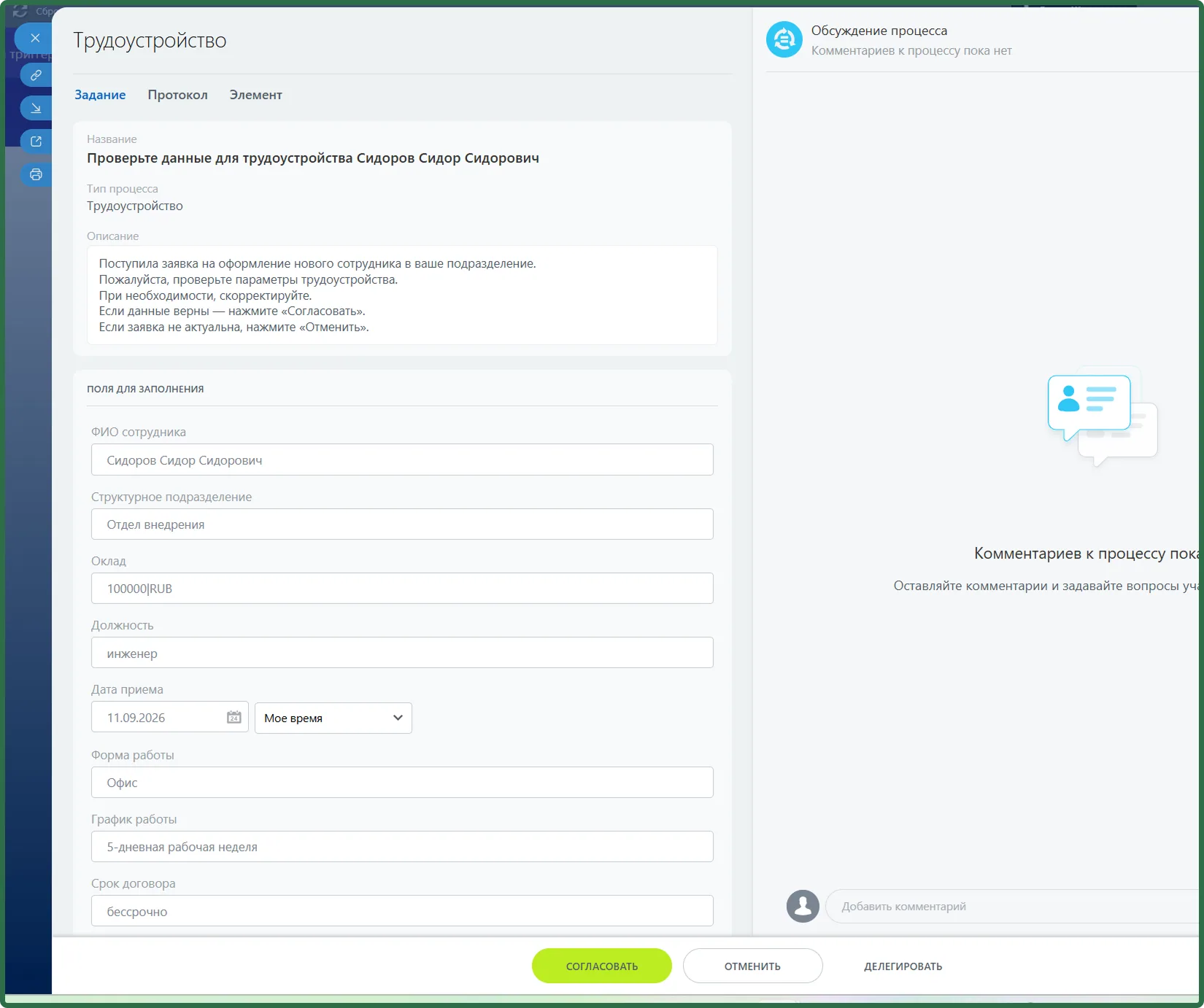This screenshot has width=1204, height=1008.
Task: Click the Делегировать link
Action: (x=903, y=966)
